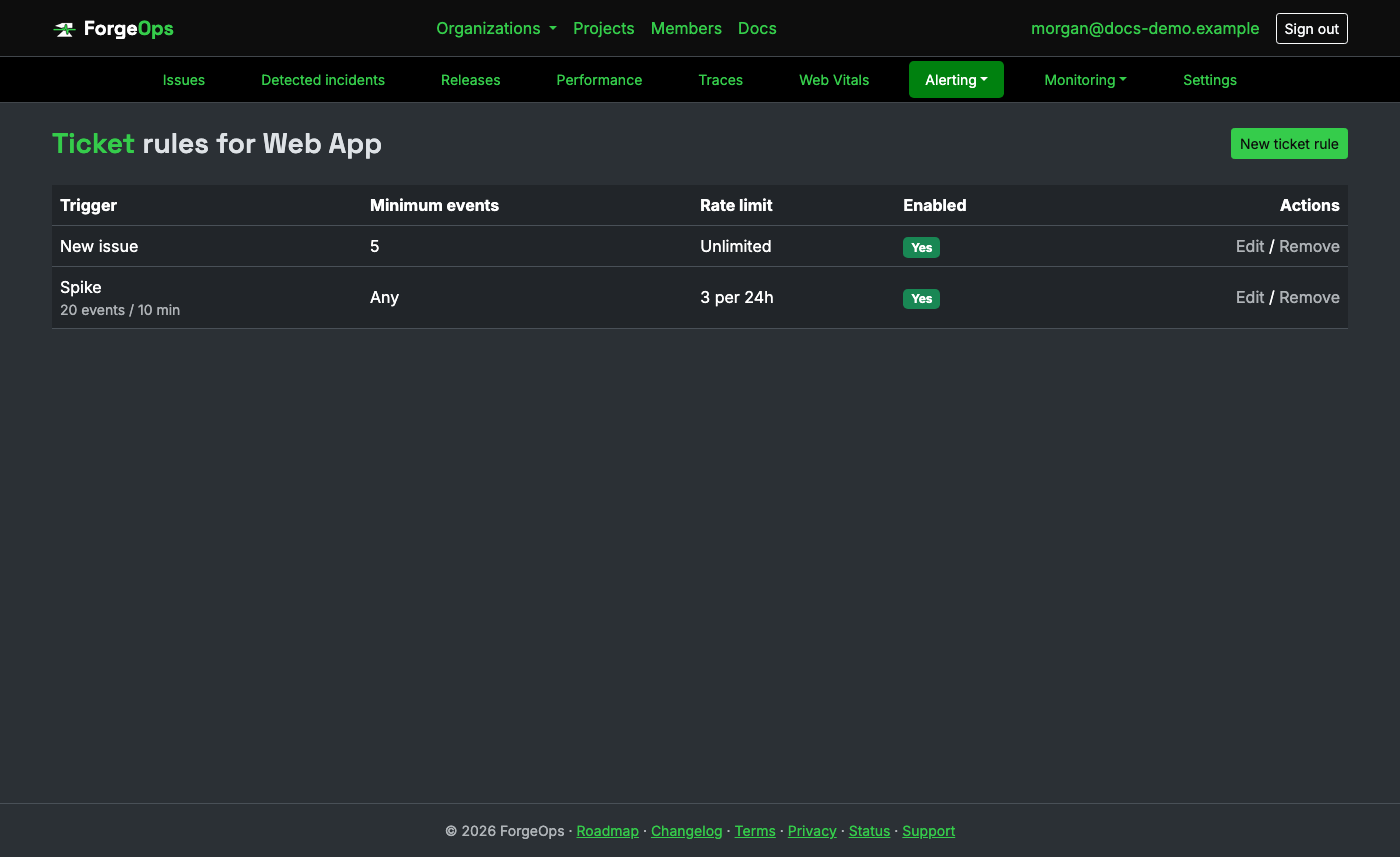The width and height of the screenshot is (1400, 857).
Task: Open the Organizations dropdown menu
Action: point(496,28)
